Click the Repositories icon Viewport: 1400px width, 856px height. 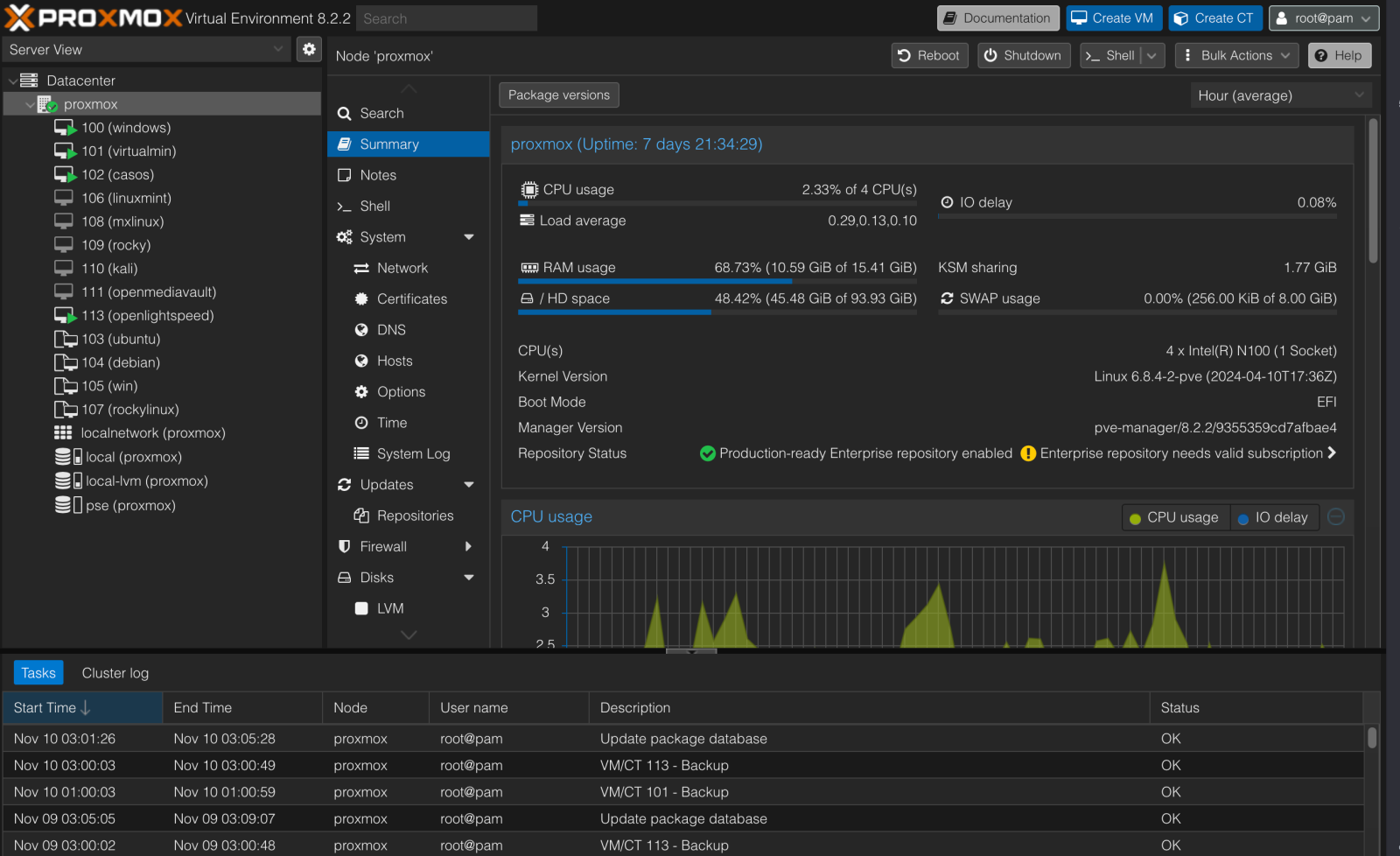(361, 516)
